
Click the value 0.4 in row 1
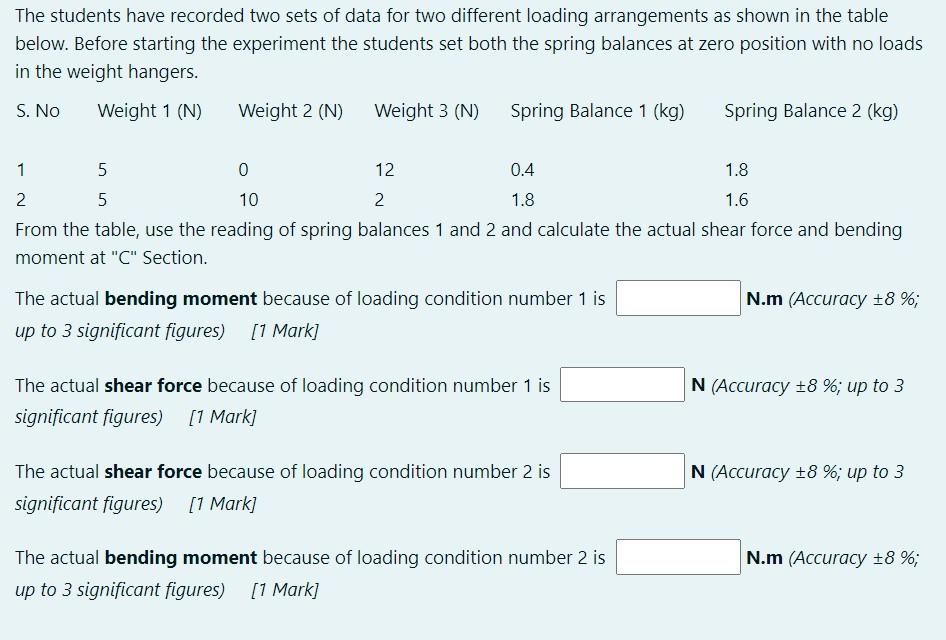(x=522, y=169)
